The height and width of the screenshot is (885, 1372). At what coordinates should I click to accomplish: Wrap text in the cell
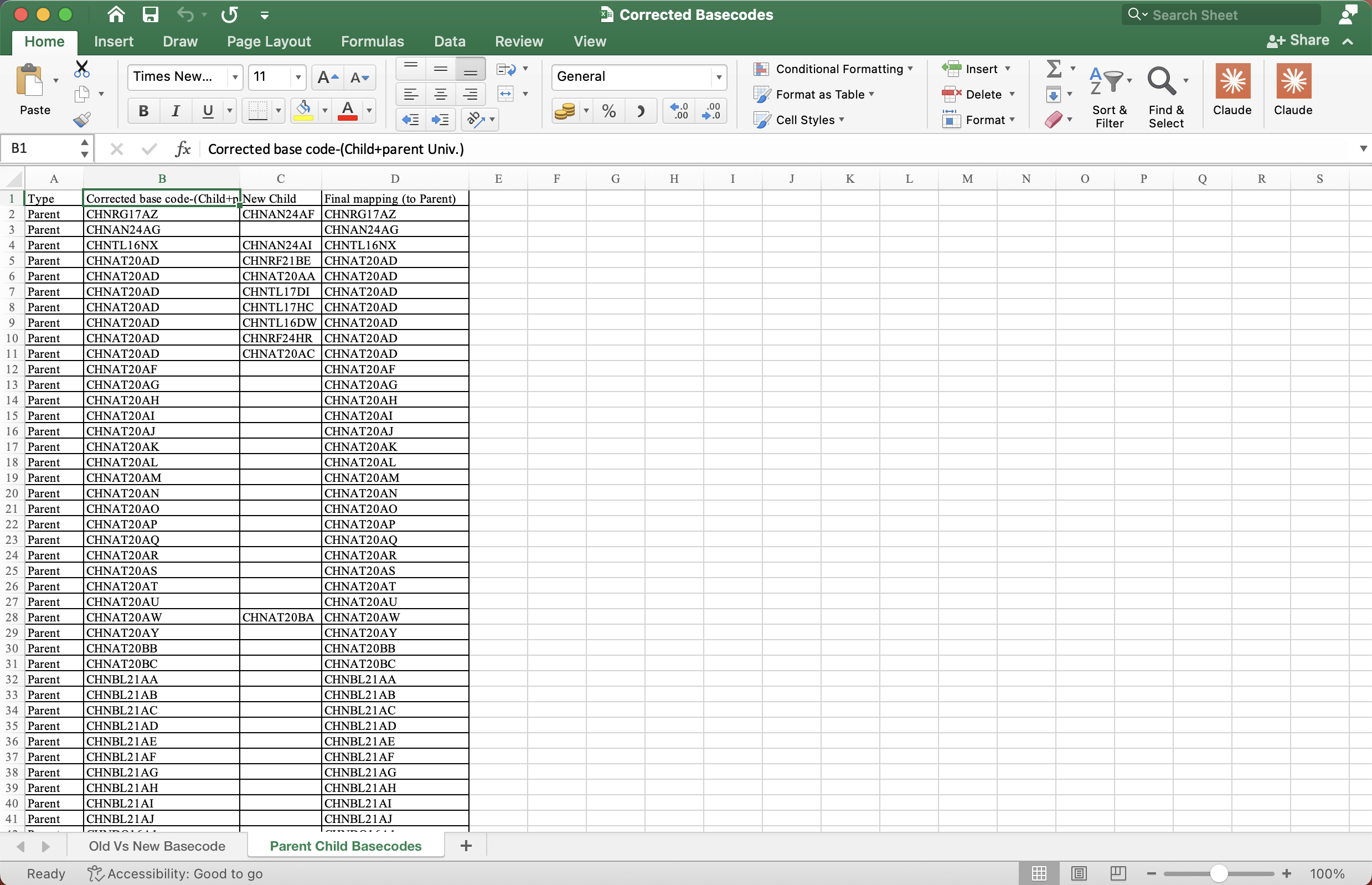[506, 70]
